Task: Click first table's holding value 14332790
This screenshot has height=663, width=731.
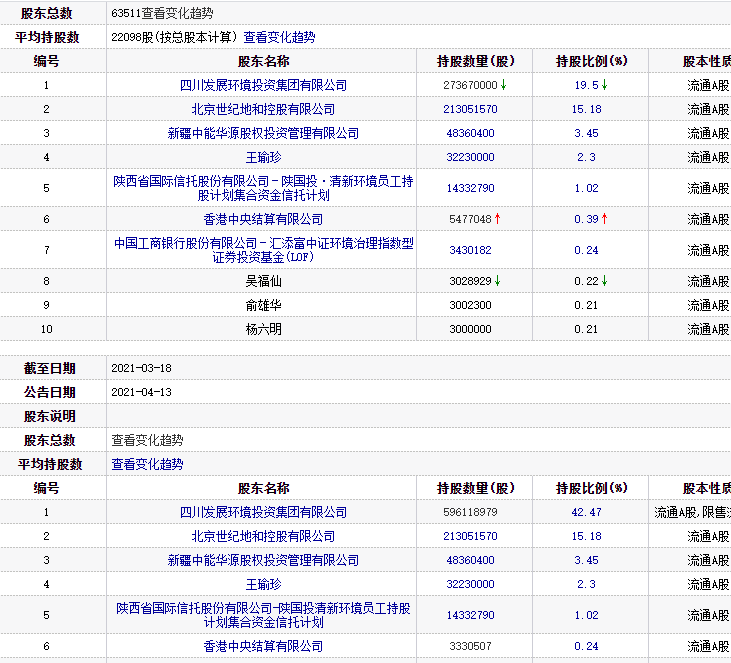Action: click(x=470, y=188)
